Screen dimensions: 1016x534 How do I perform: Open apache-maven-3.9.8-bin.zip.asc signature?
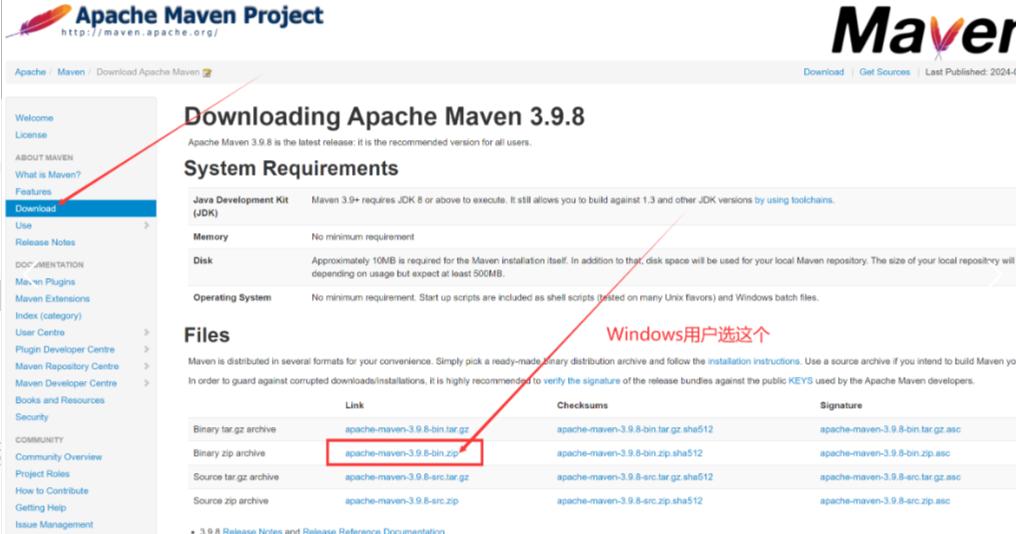(885, 453)
